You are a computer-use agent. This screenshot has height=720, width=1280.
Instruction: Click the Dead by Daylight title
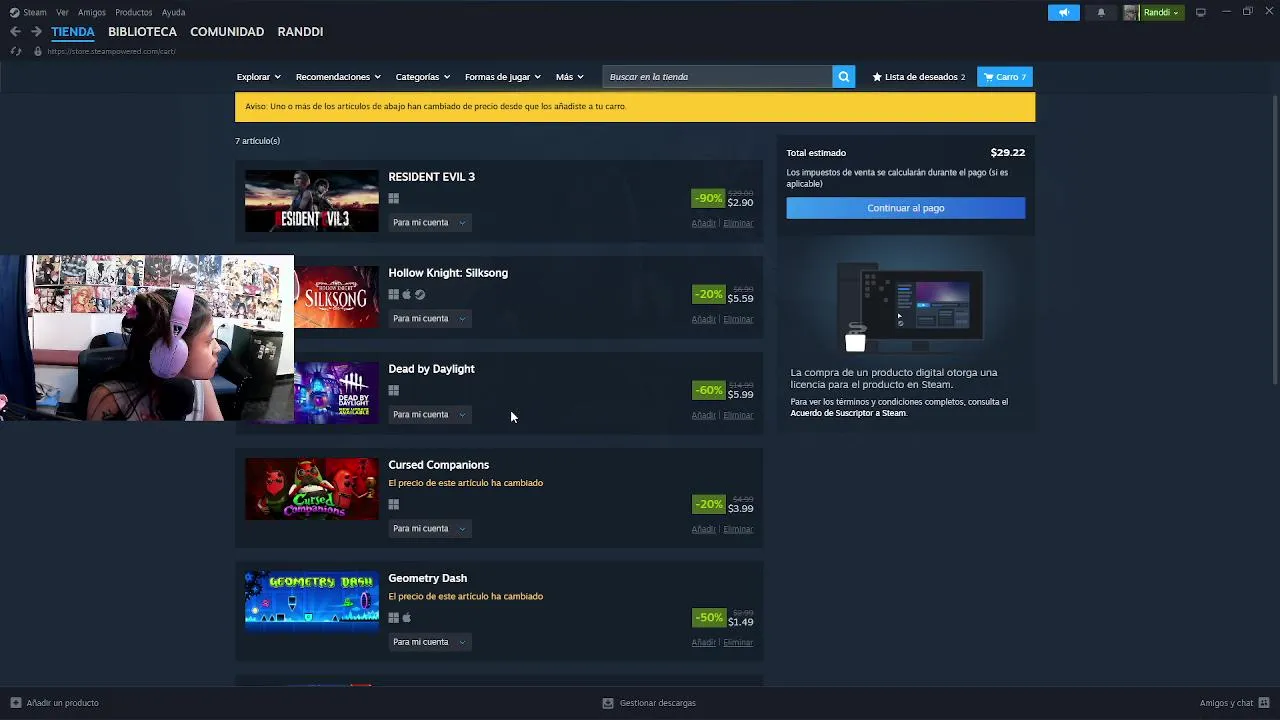point(431,369)
